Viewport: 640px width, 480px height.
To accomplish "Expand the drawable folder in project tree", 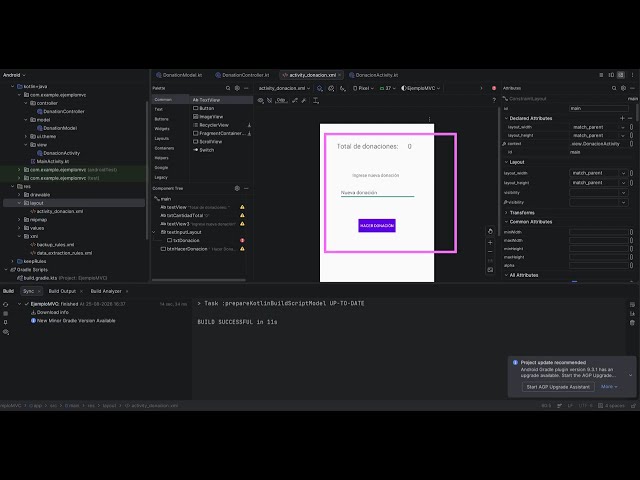I will pyautogui.click(x=19, y=195).
